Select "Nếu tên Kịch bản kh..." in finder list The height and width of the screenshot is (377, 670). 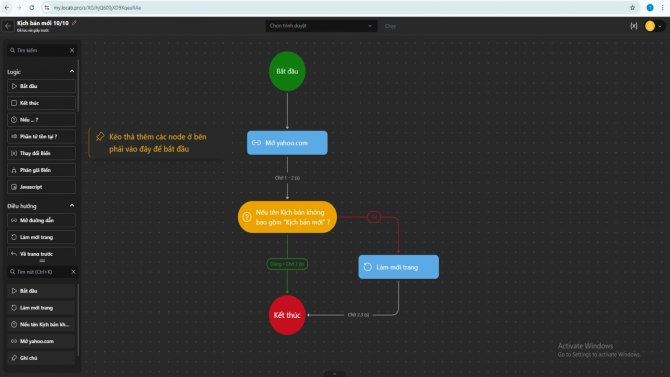pos(41,324)
